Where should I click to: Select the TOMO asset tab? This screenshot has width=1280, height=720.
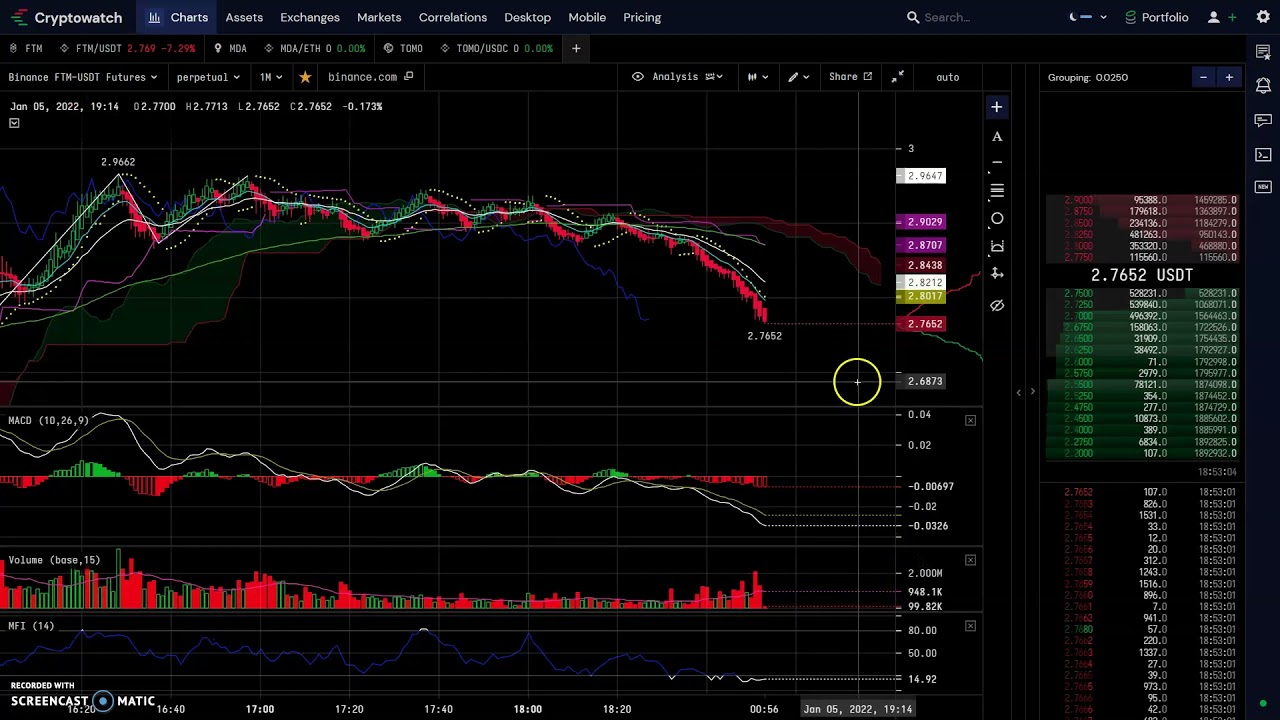404,48
